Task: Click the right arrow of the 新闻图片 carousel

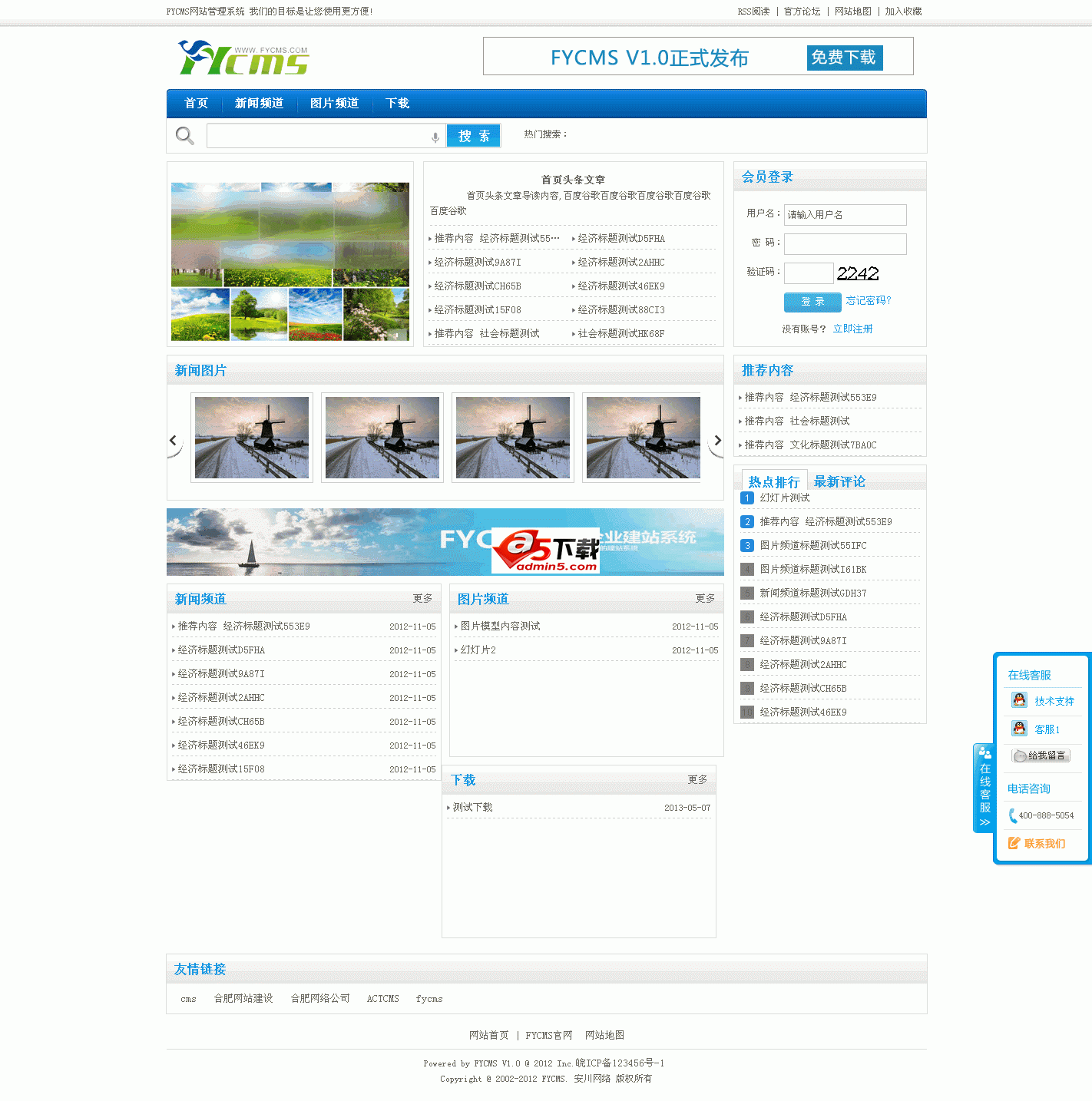Action: (x=718, y=440)
